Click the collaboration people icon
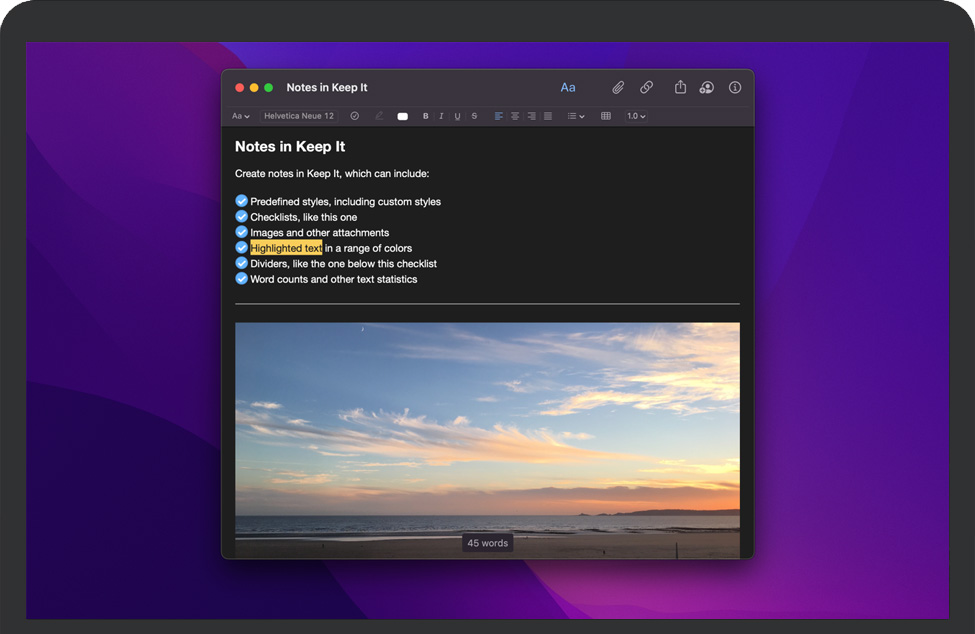The image size is (975, 634). click(707, 88)
